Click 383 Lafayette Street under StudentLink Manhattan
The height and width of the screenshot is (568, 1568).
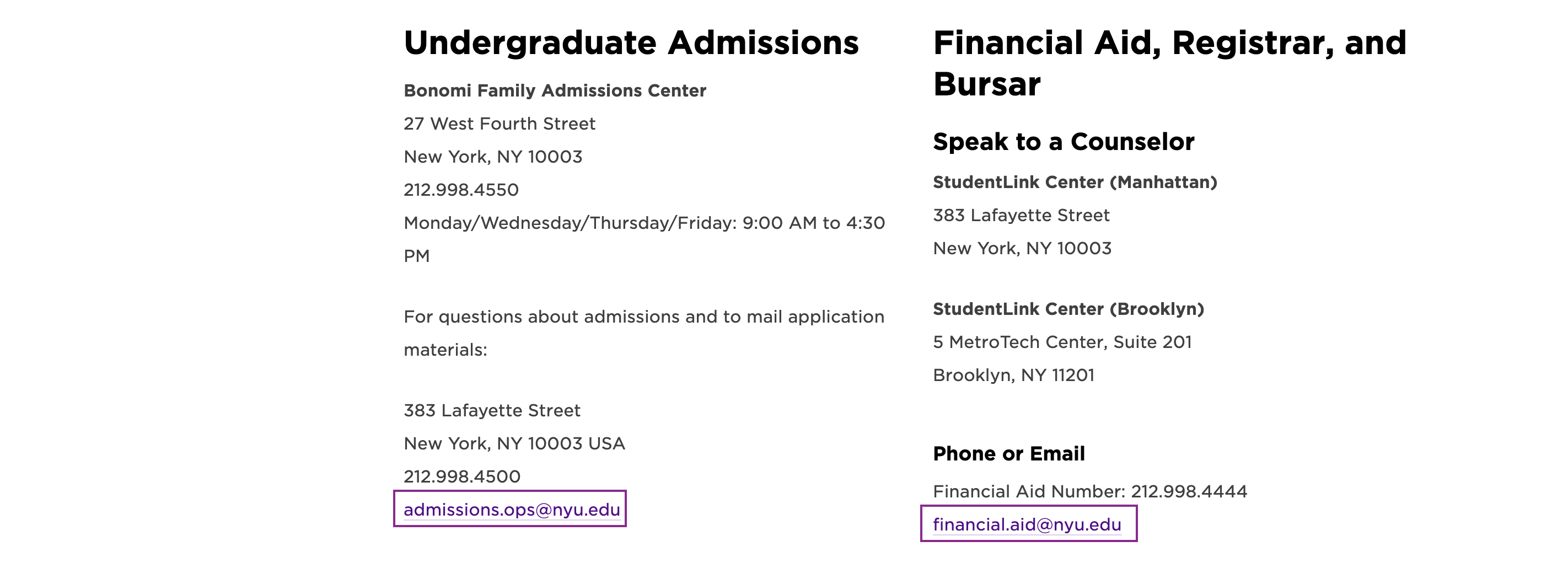point(1021,216)
